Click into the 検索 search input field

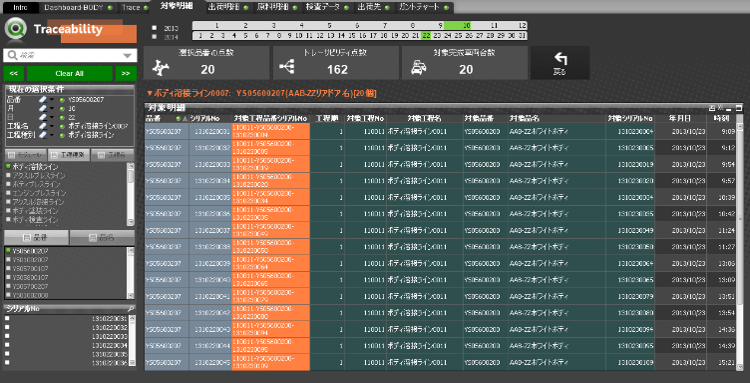tap(69, 56)
